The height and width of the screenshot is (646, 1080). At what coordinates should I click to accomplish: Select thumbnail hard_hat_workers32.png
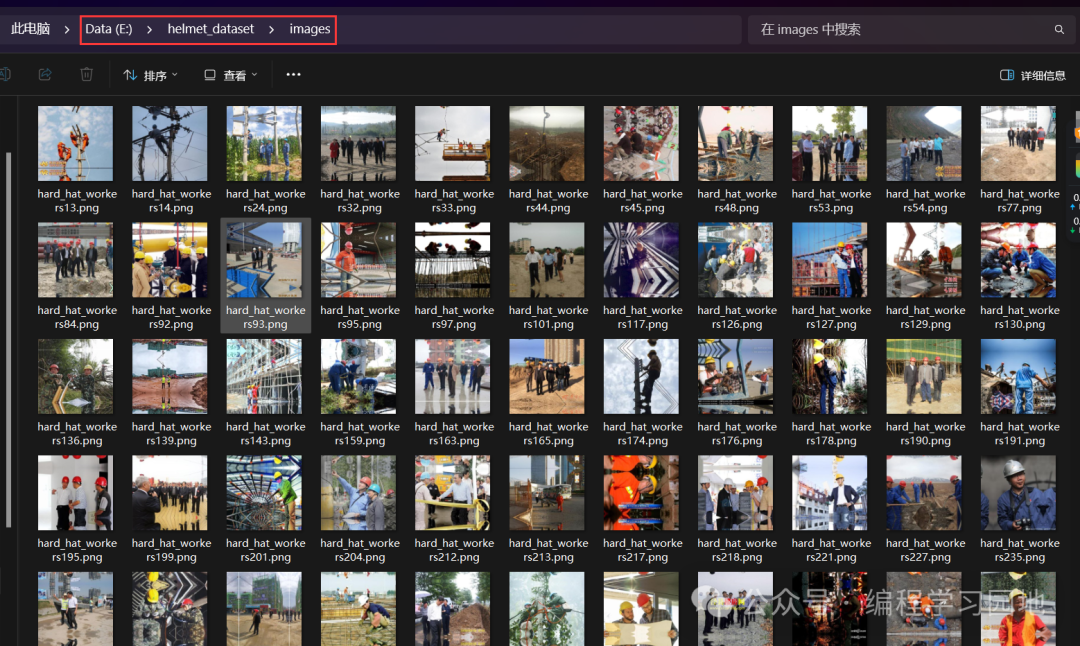(358, 143)
